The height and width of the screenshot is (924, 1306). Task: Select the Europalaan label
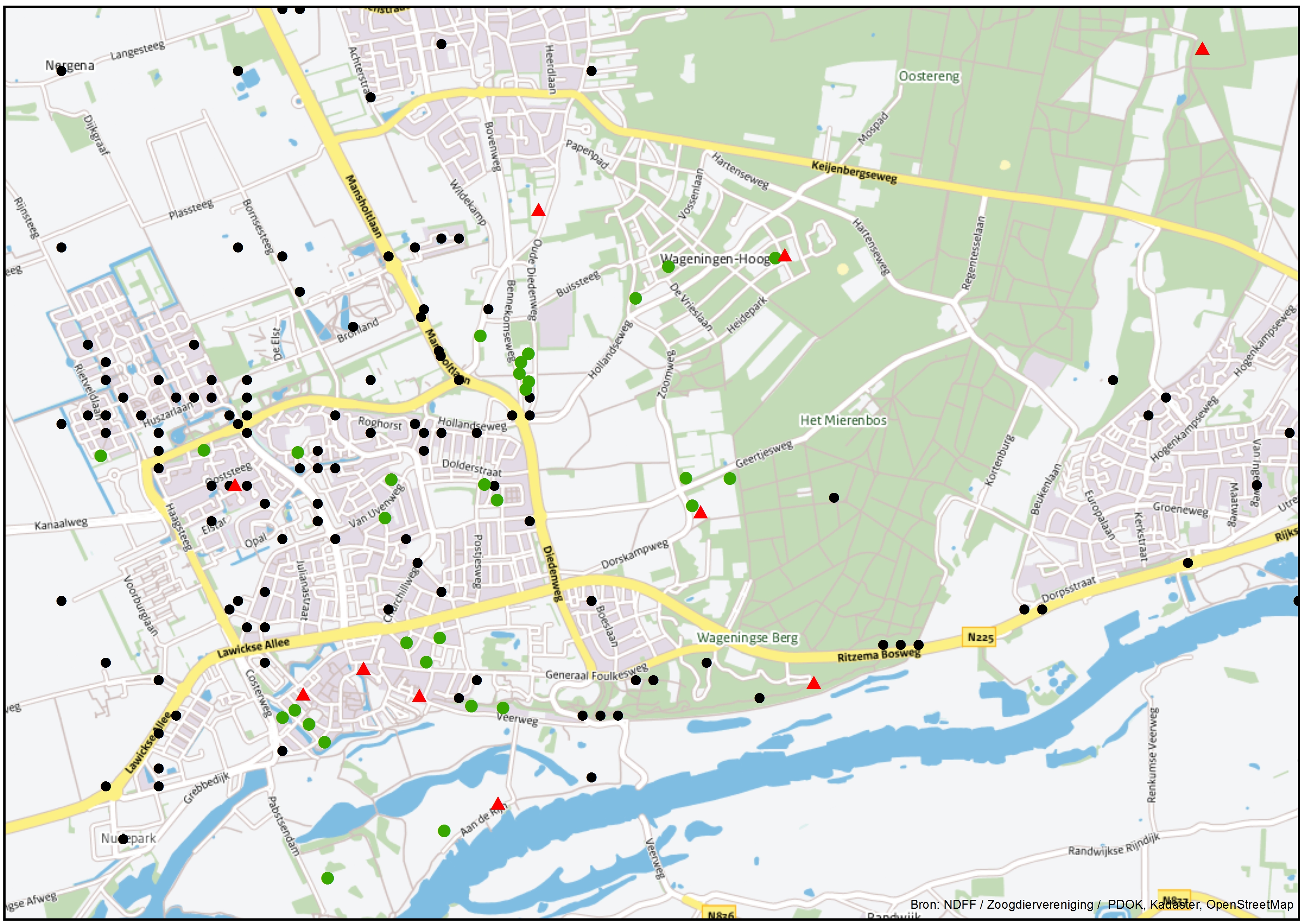(1099, 514)
